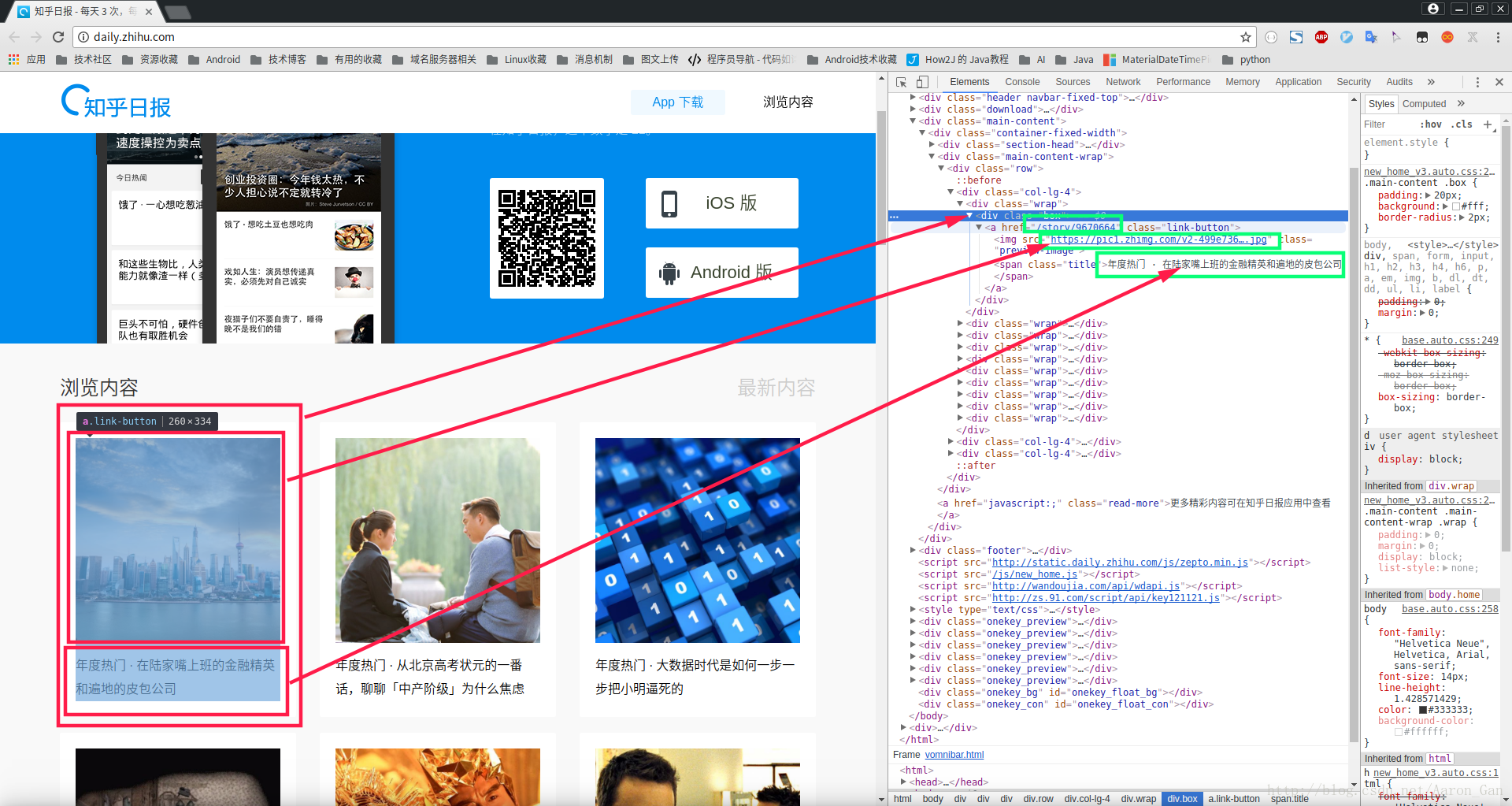Open the Application tab

[1298, 82]
